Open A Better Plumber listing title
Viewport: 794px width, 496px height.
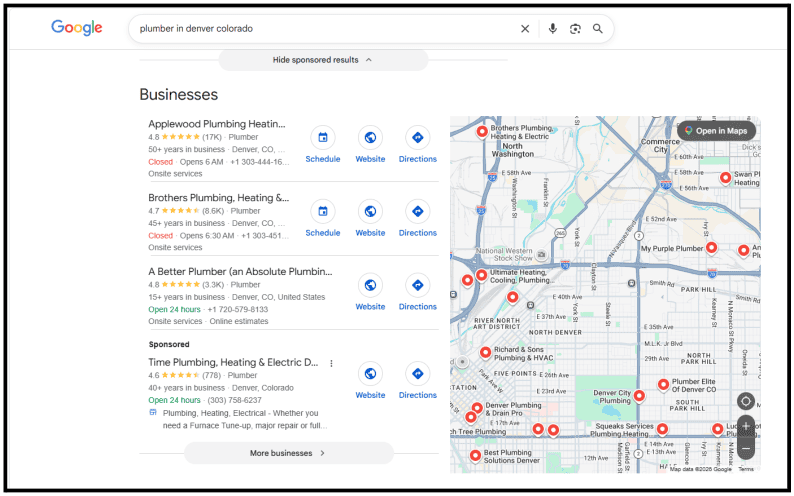click(x=240, y=272)
